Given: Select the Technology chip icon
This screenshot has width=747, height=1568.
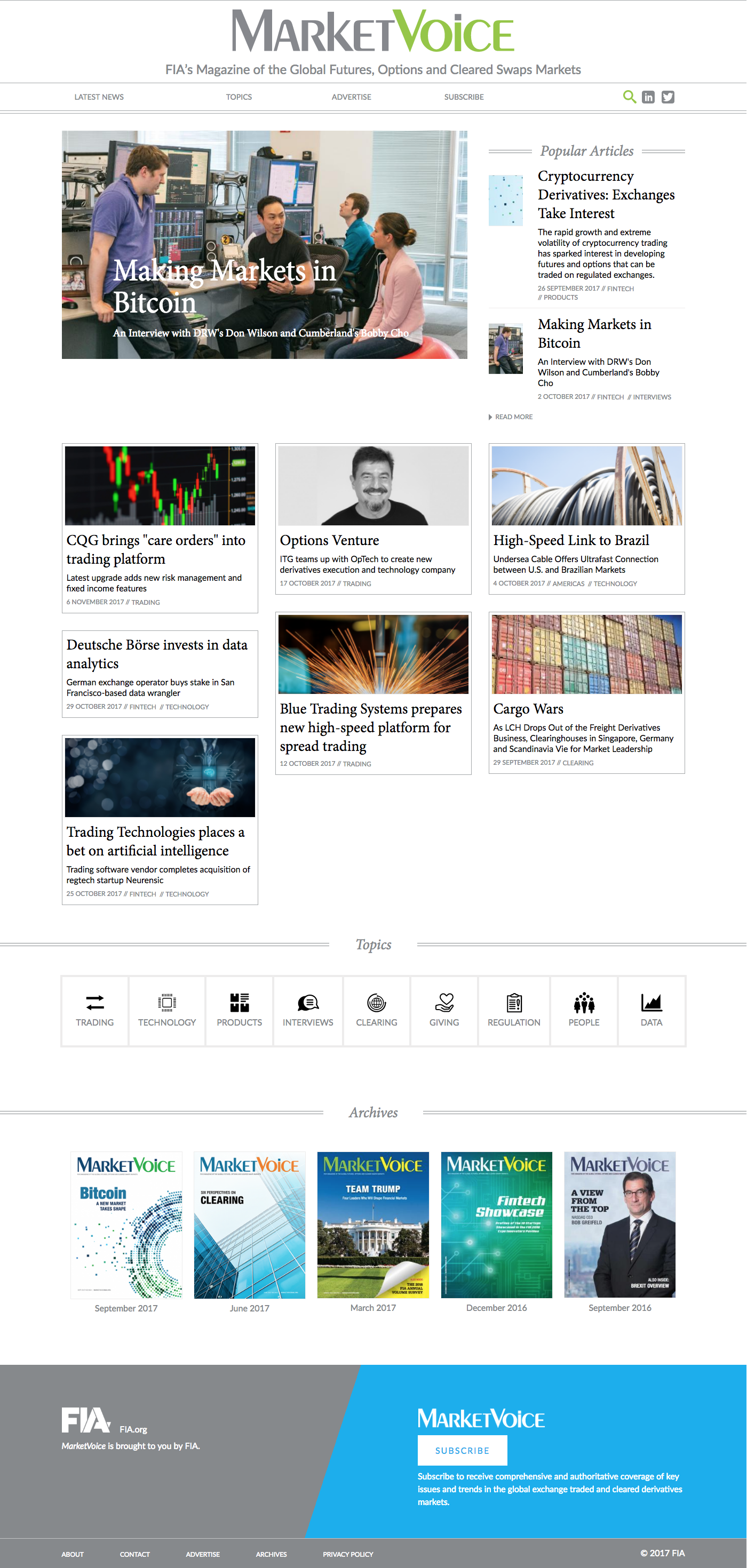Looking at the screenshot, I should click(167, 1002).
